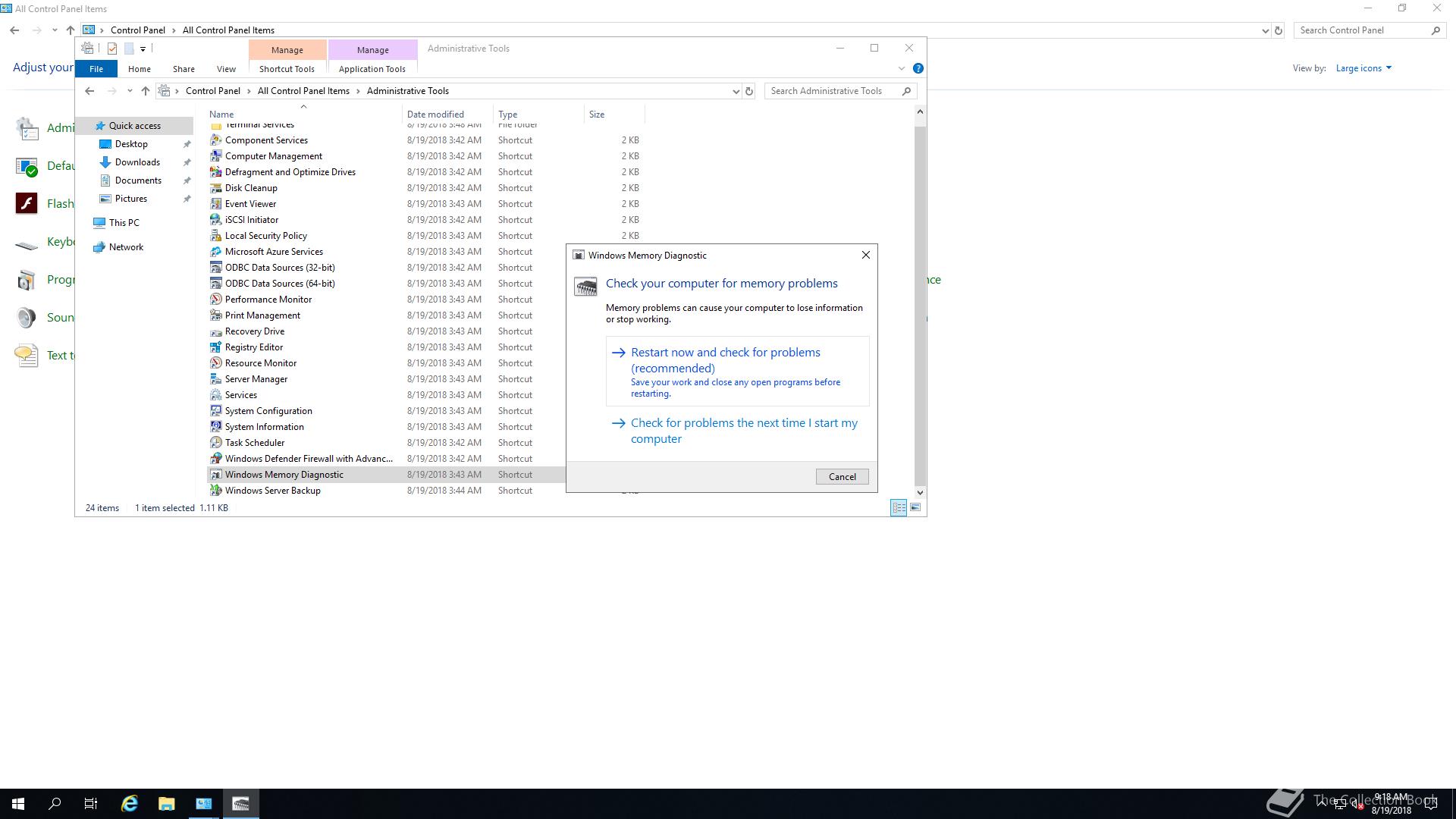Open Application Tools ribbon tab
This screenshot has width=1456, height=819.
click(x=372, y=69)
